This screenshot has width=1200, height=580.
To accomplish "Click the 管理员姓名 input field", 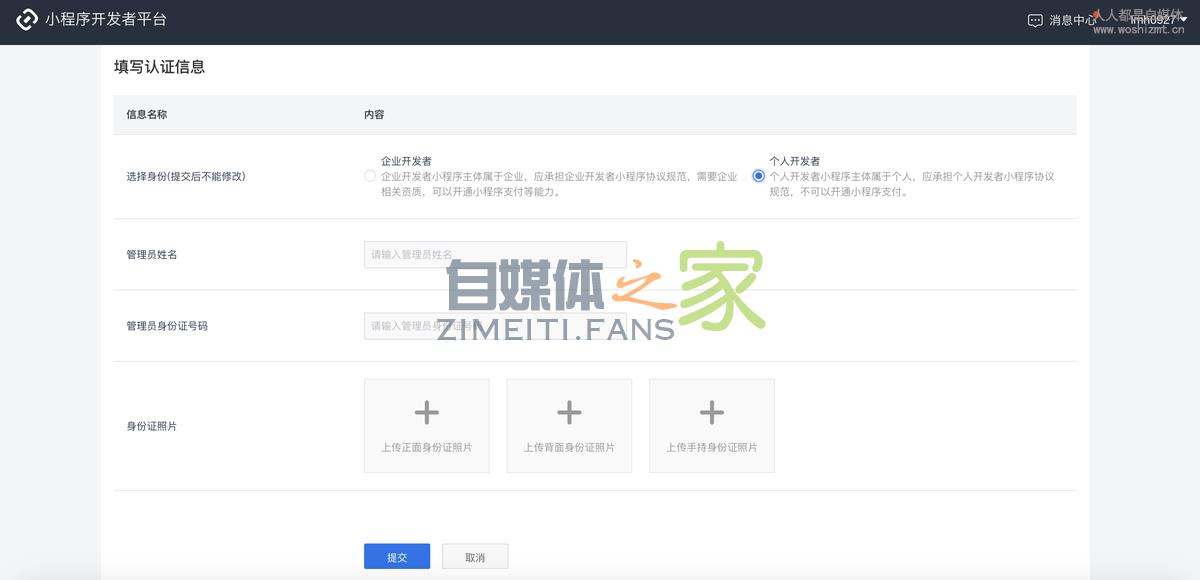I will 494,254.
